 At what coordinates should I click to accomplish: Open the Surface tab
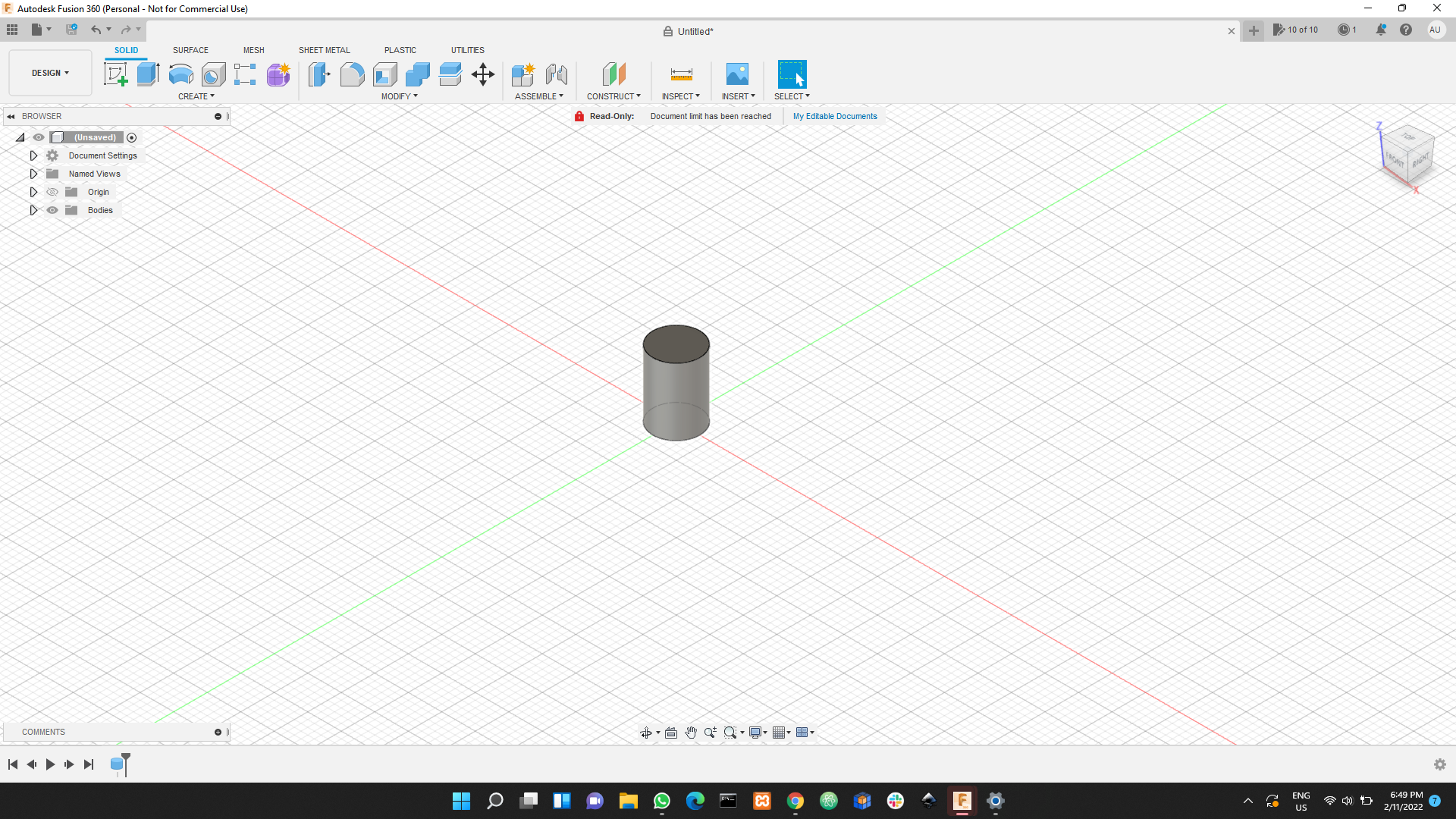click(190, 50)
